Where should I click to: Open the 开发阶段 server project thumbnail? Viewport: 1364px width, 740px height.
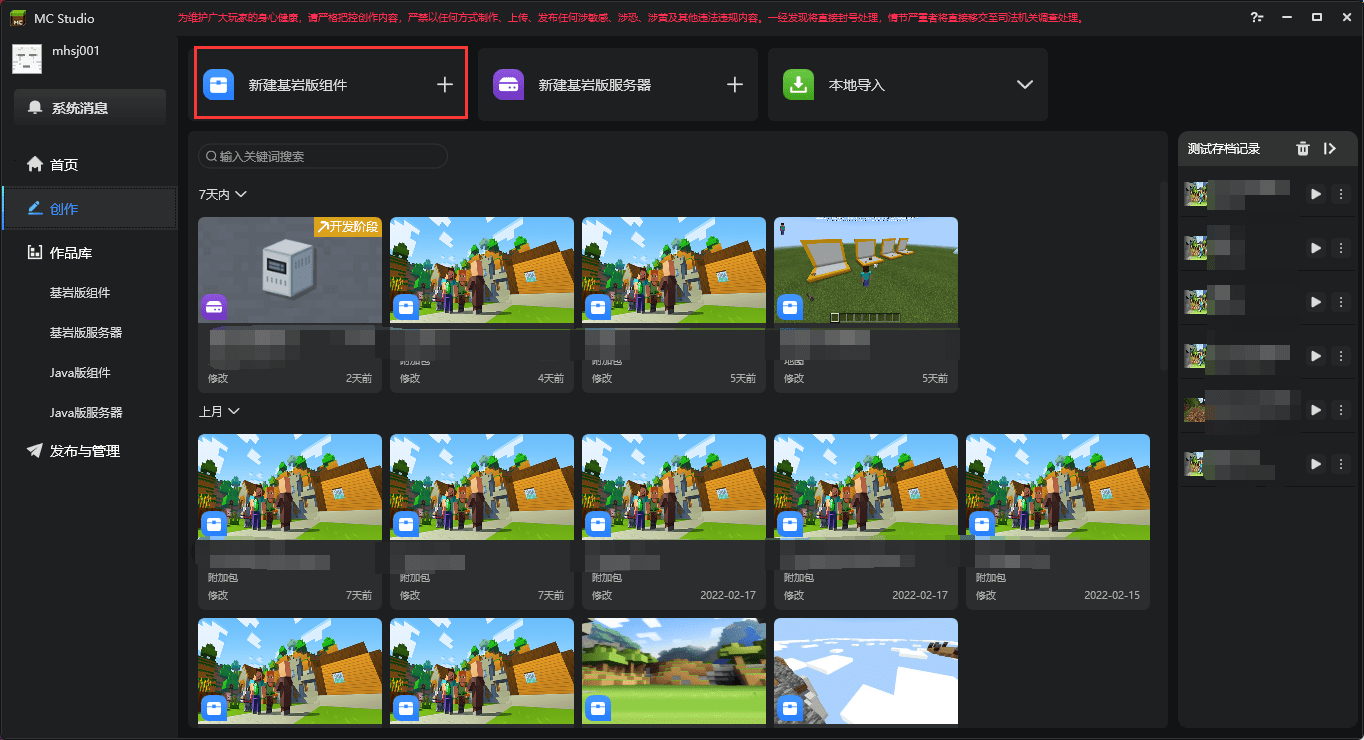(x=290, y=270)
